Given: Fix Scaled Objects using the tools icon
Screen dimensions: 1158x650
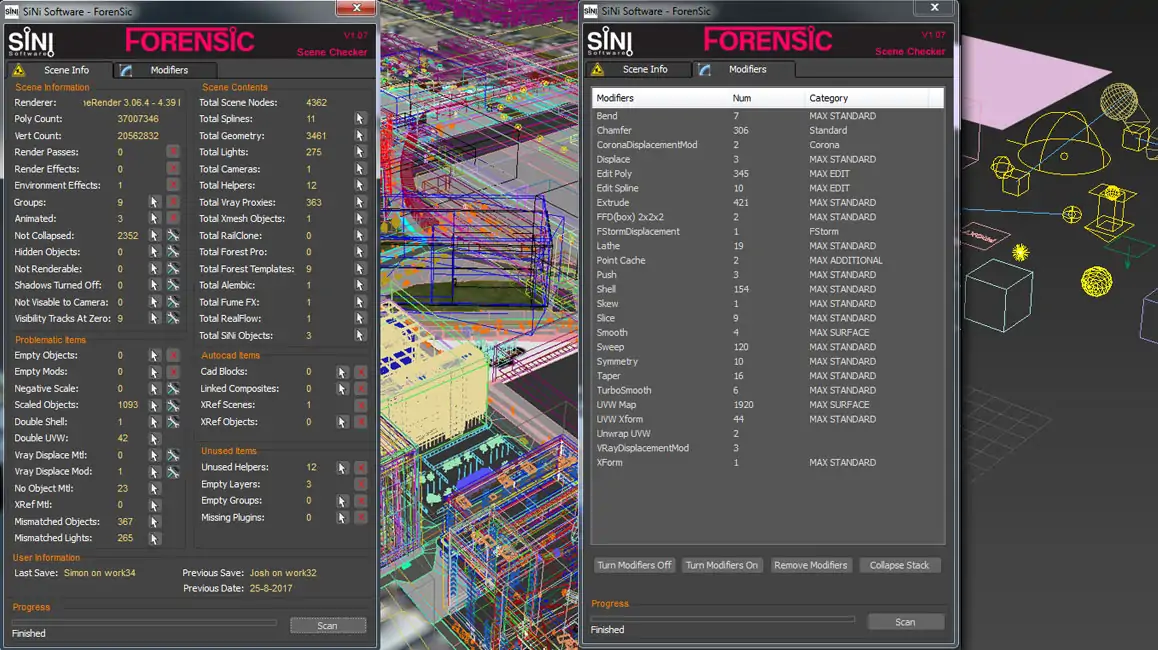Looking at the screenshot, I should 173,405.
